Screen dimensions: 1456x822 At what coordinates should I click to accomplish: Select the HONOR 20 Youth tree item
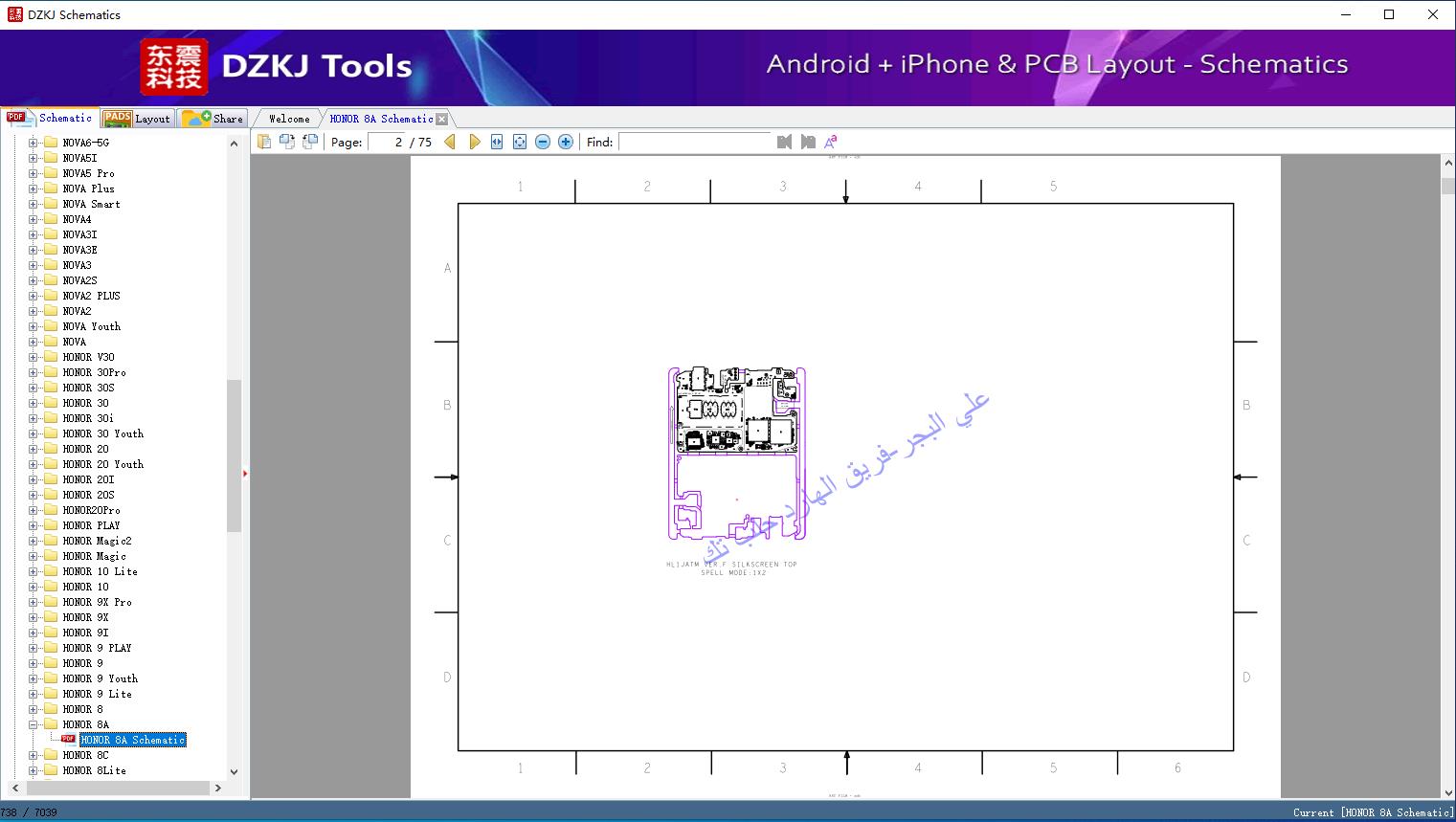pyautogui.click(x=103, y=464)
